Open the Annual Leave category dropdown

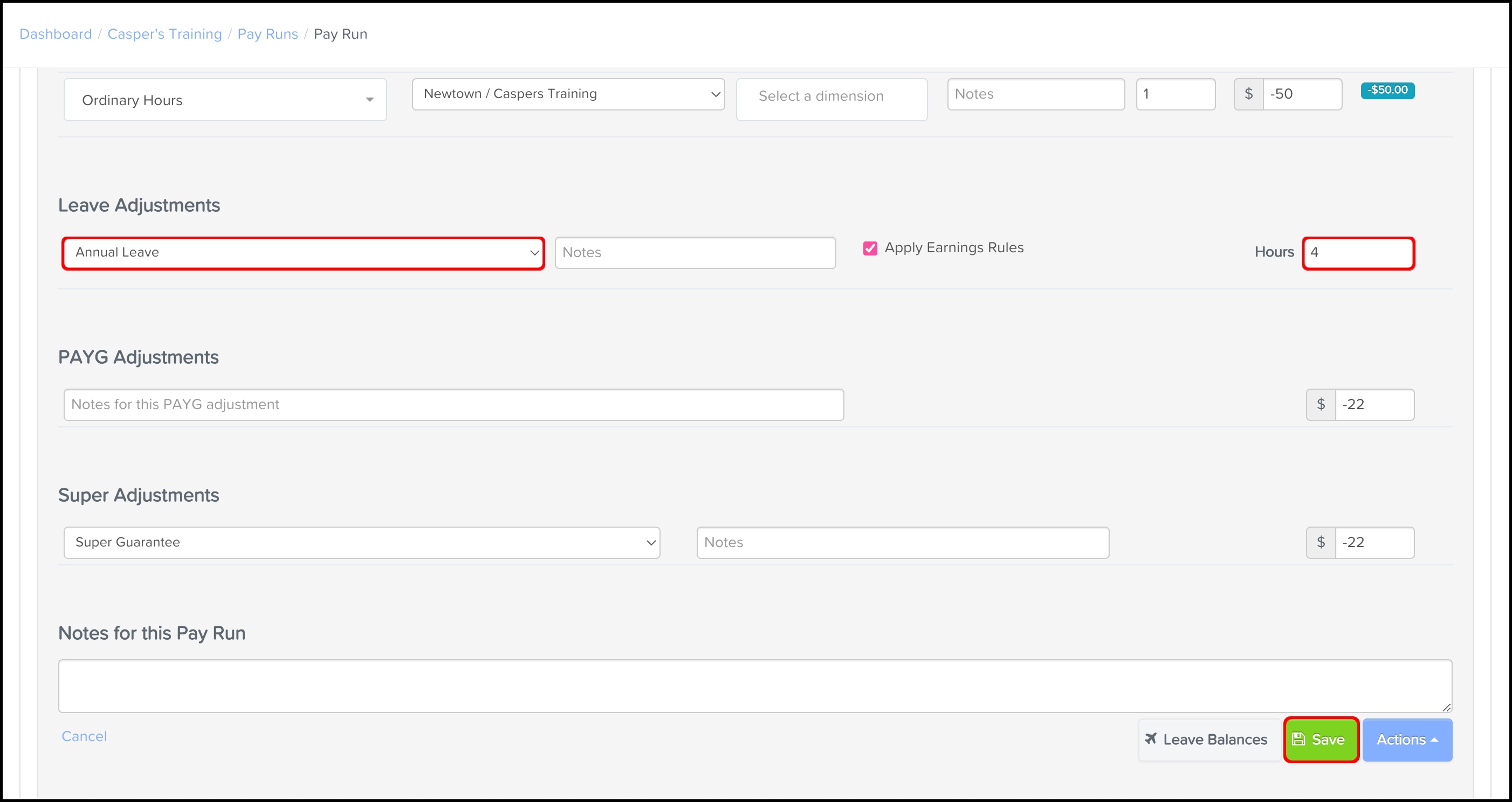(303, 253)
